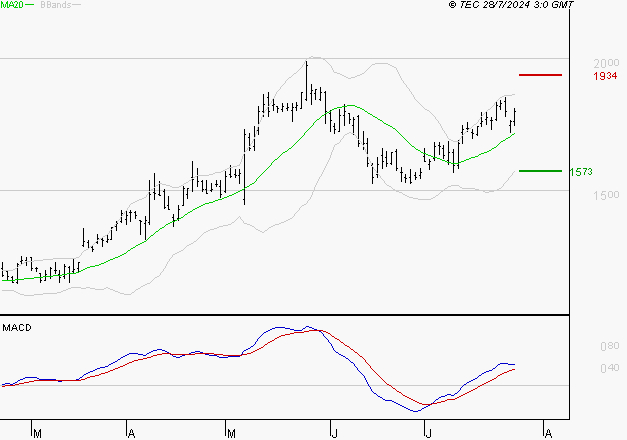Click the green 1573 support value

click(x=581, y=172)
